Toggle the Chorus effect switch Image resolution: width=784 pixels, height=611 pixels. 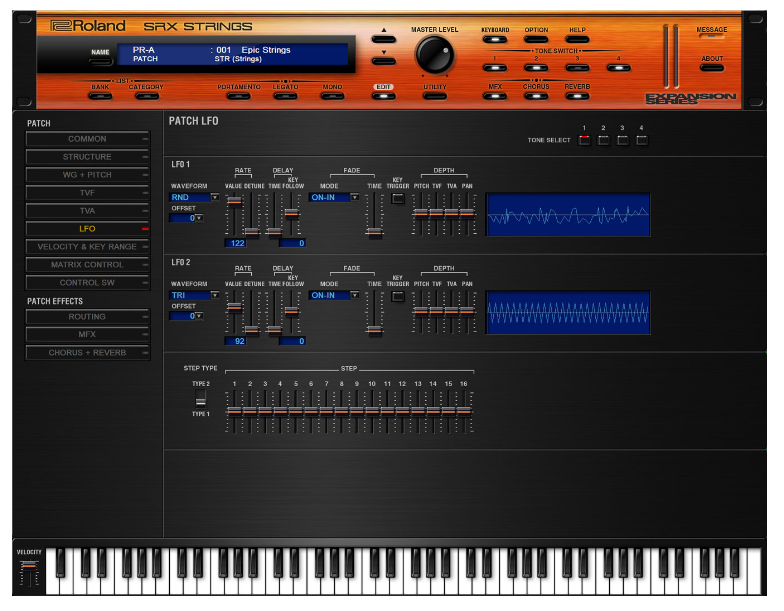[536, 96]
